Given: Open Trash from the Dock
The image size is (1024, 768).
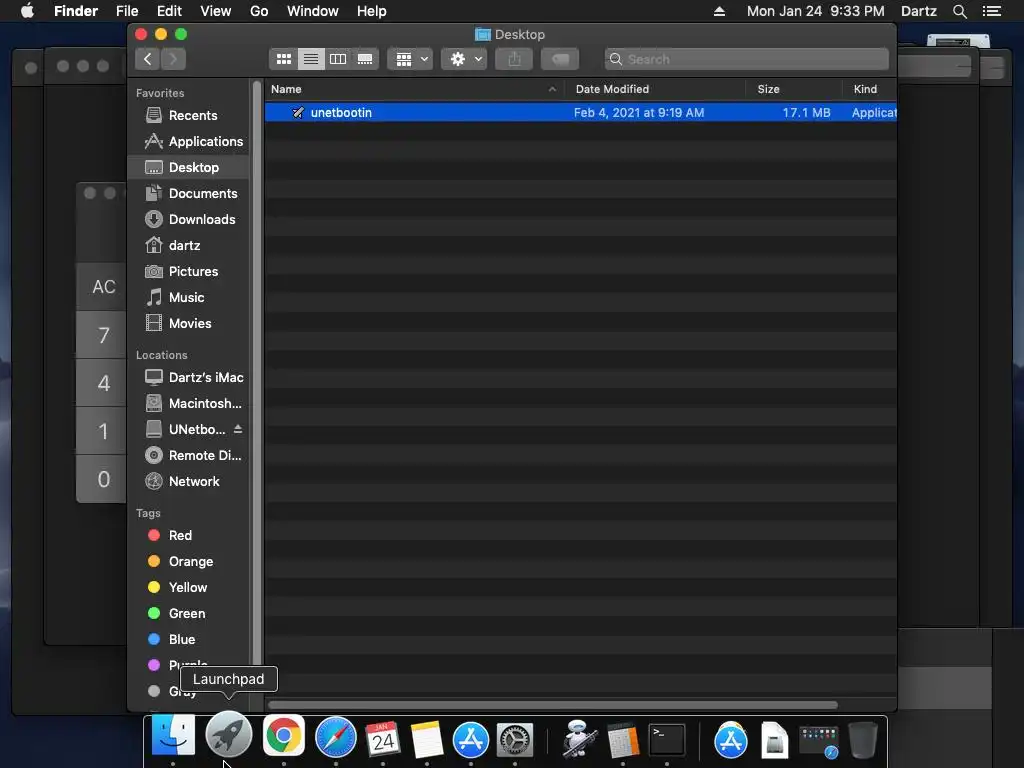Looking at the screenshot, I should [863, 740].
